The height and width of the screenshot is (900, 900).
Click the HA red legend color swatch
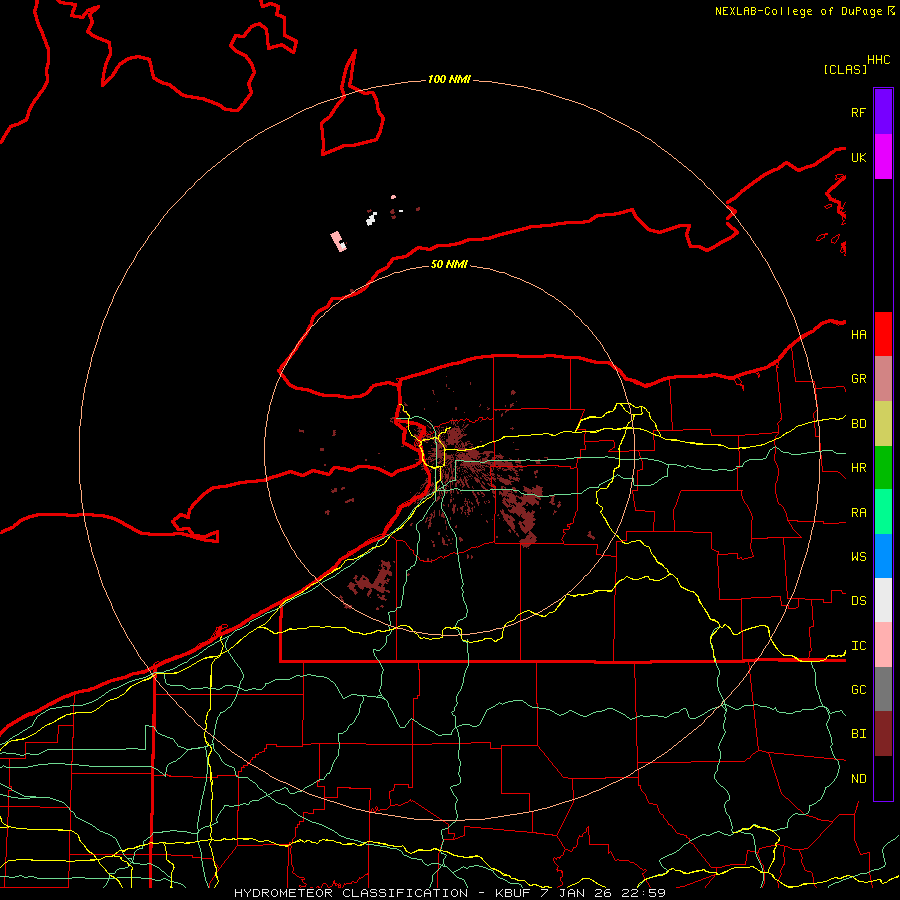click(883, 334)
